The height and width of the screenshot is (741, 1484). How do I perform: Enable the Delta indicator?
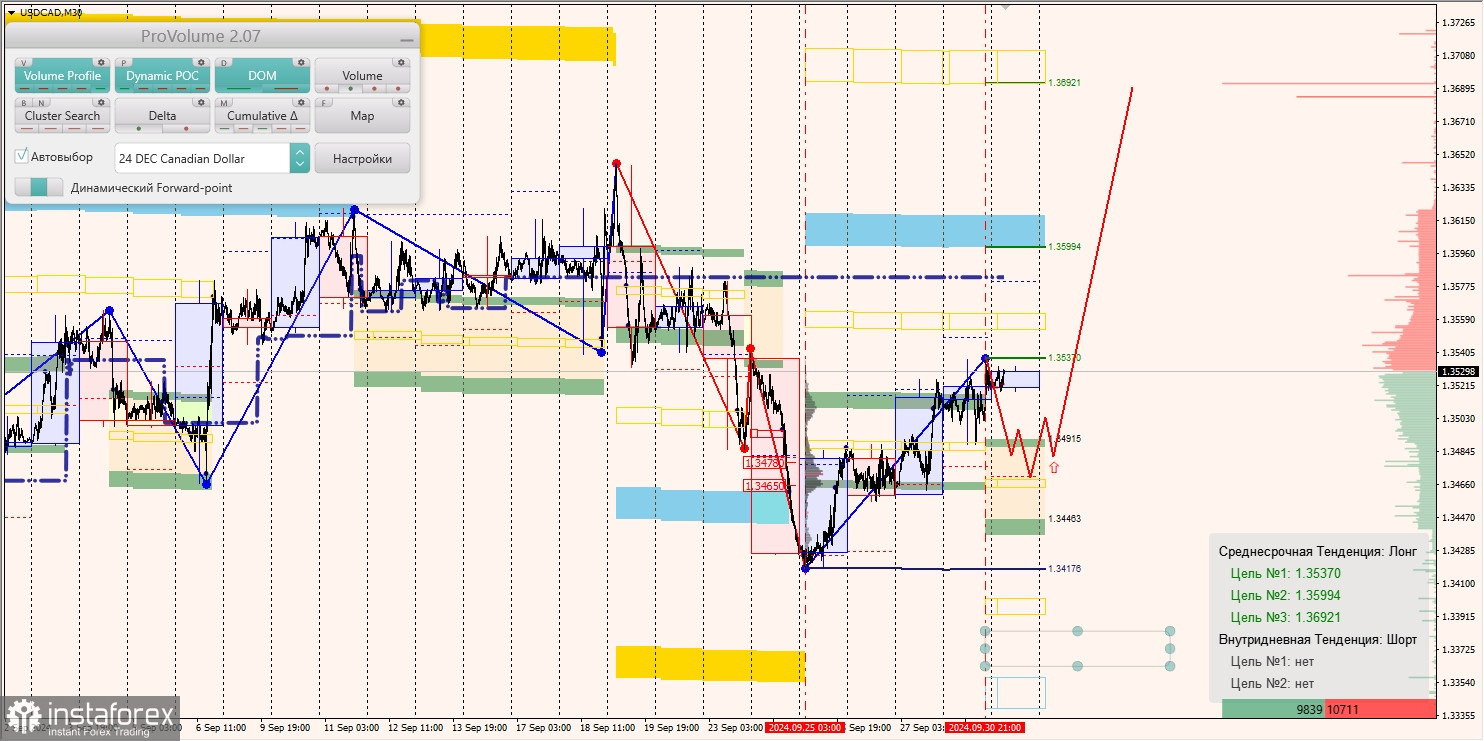(x=162, y=116)
